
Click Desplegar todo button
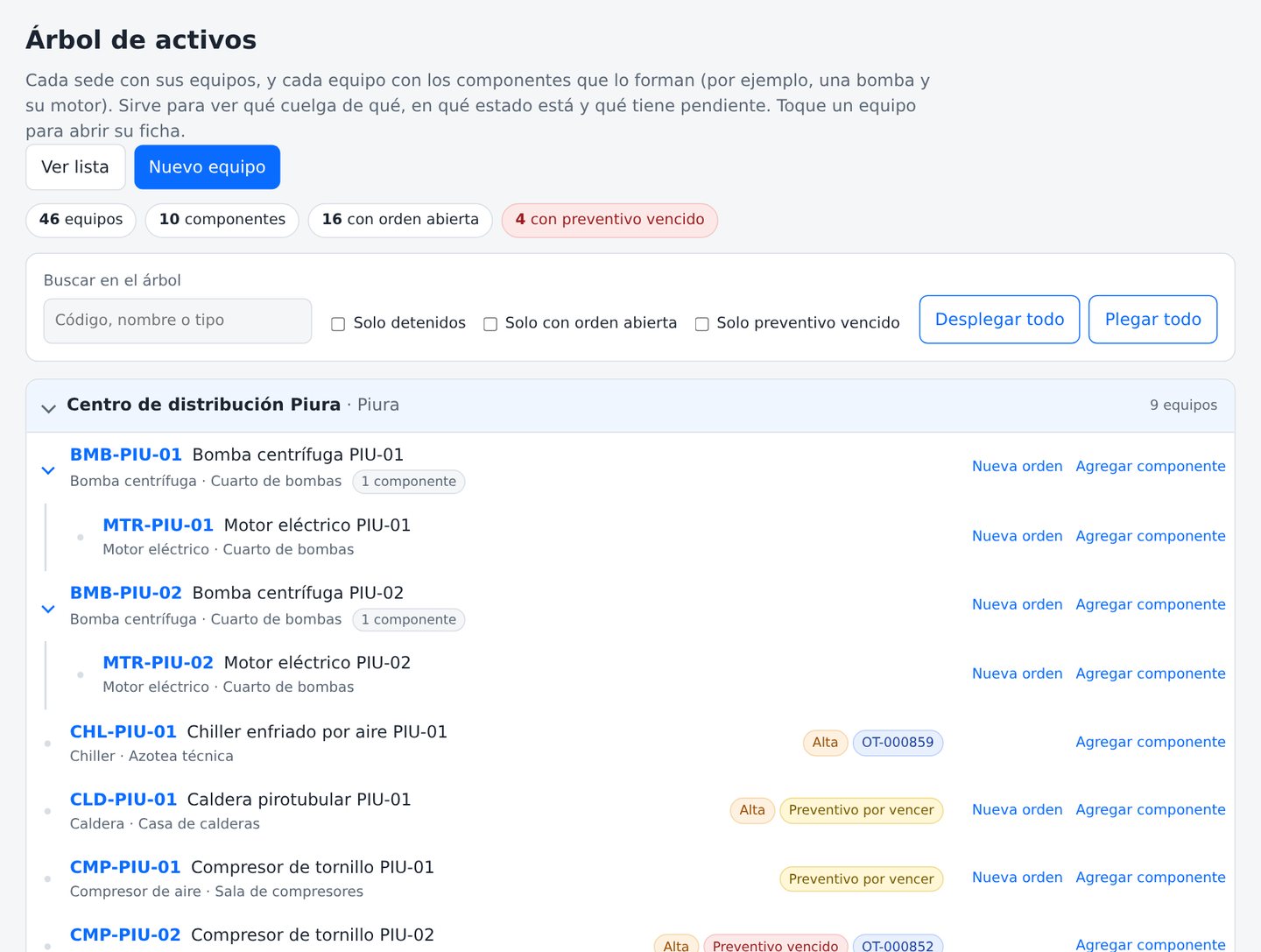tap(999, 320)
